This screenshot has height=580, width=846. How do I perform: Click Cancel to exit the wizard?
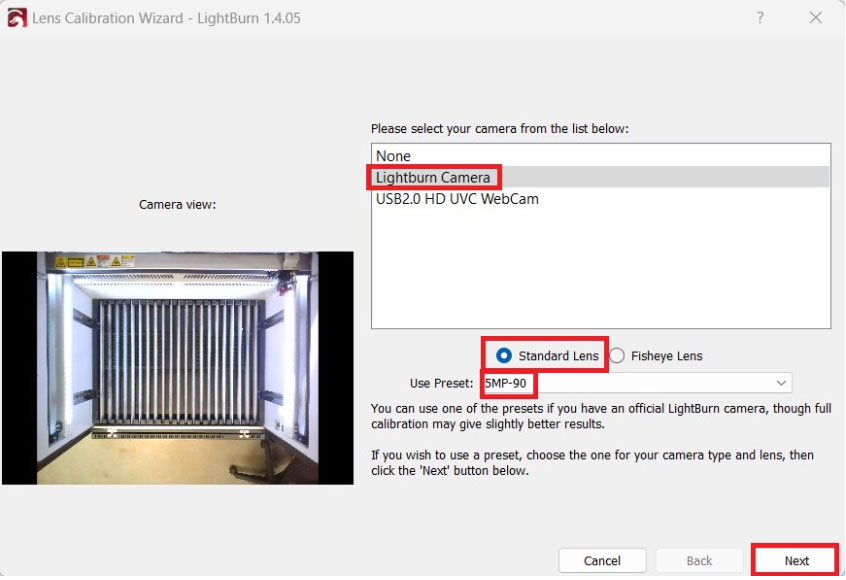pos(602,561)
